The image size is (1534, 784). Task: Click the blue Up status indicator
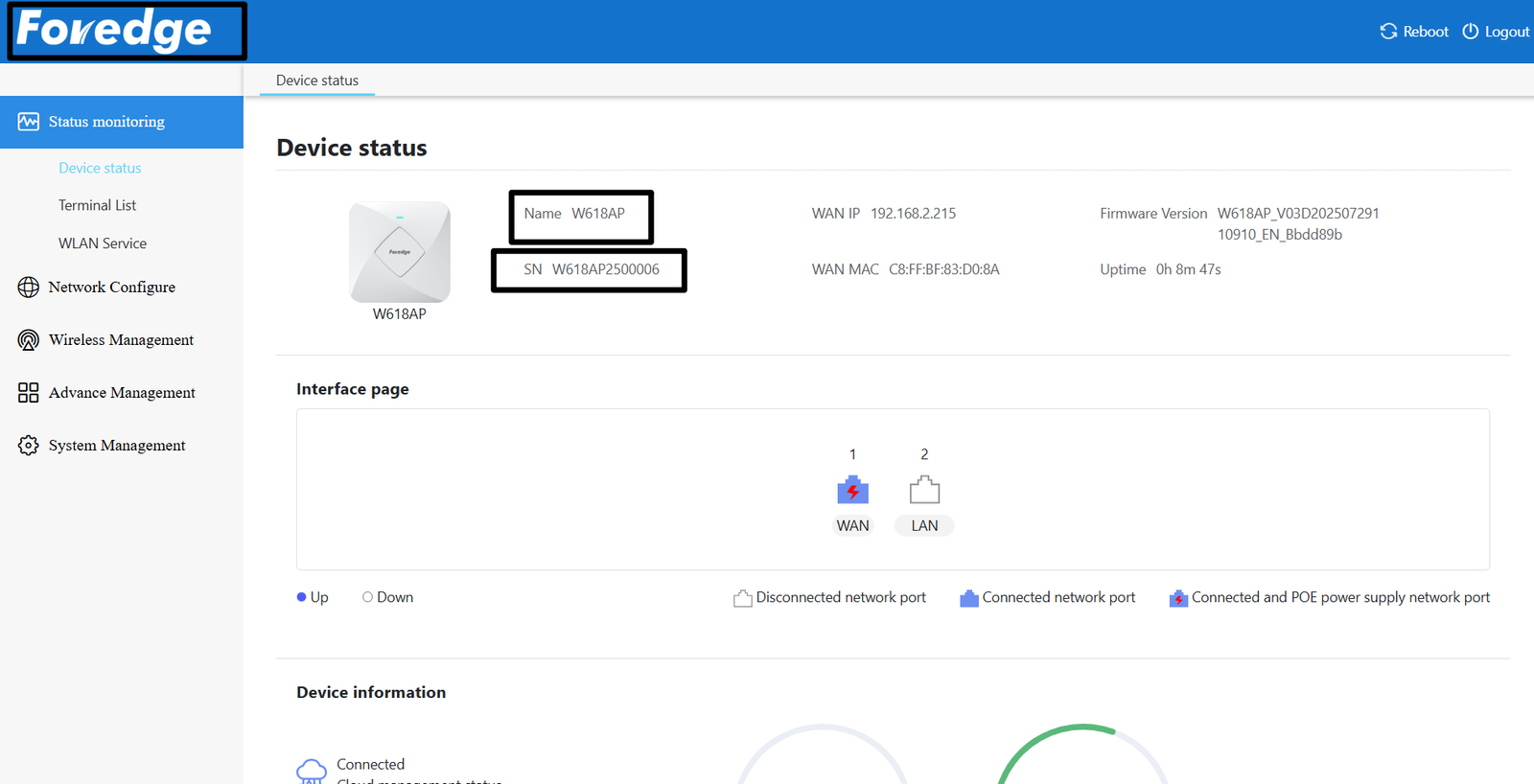click(x=301, y=597)
